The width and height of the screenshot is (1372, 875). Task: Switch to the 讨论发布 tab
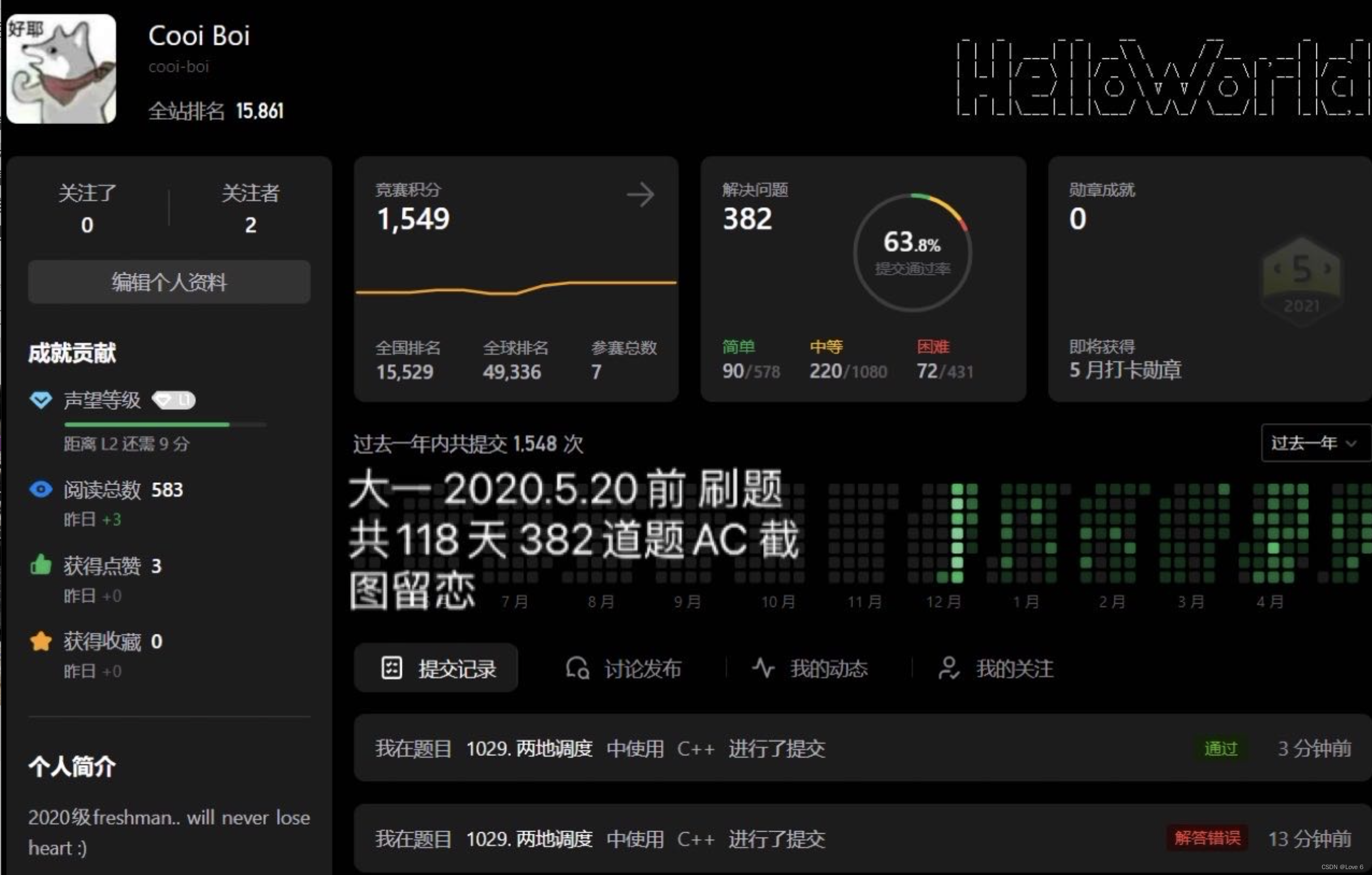pos(624,668)
